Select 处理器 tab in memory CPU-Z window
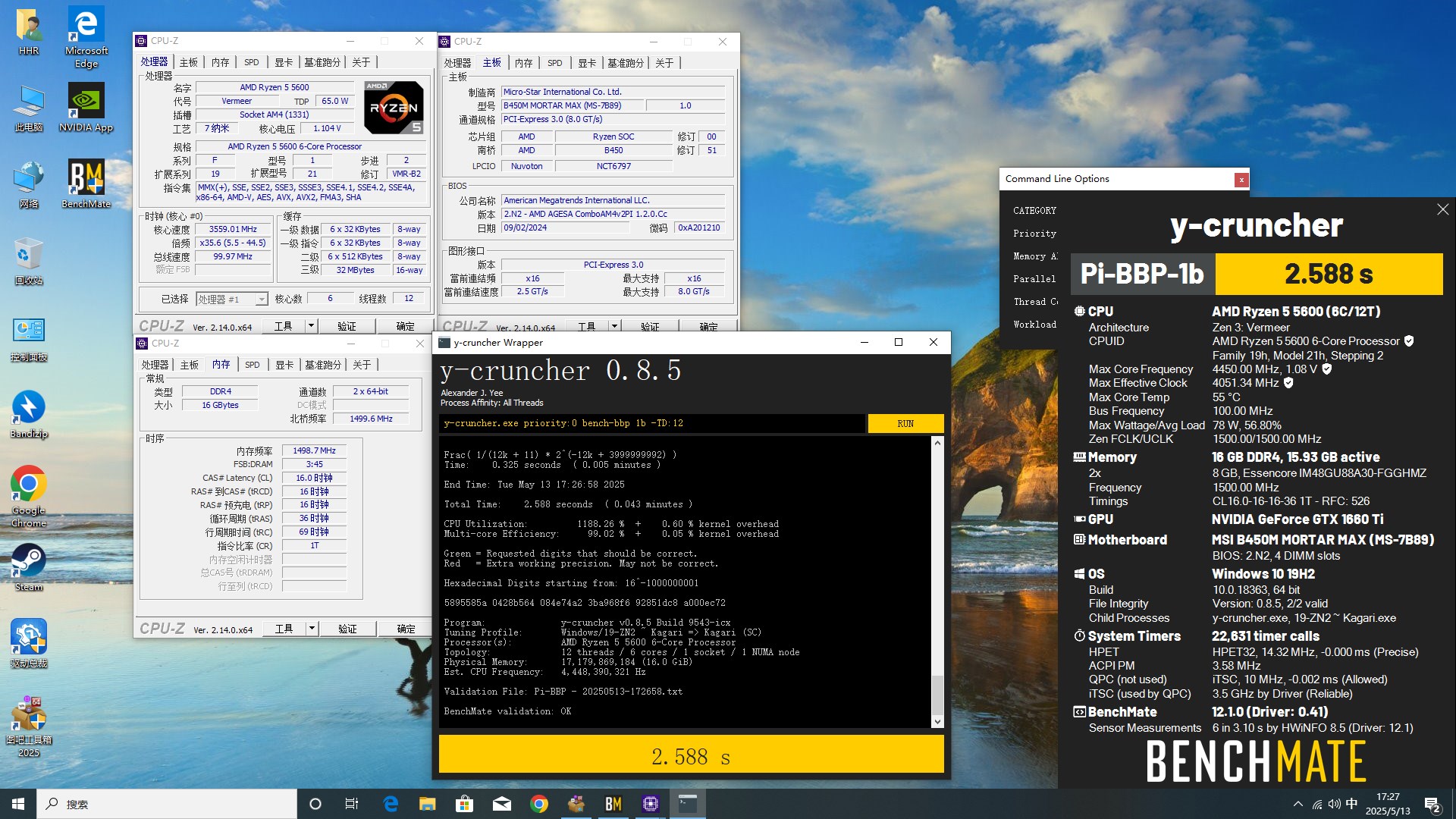 [155, 365]
